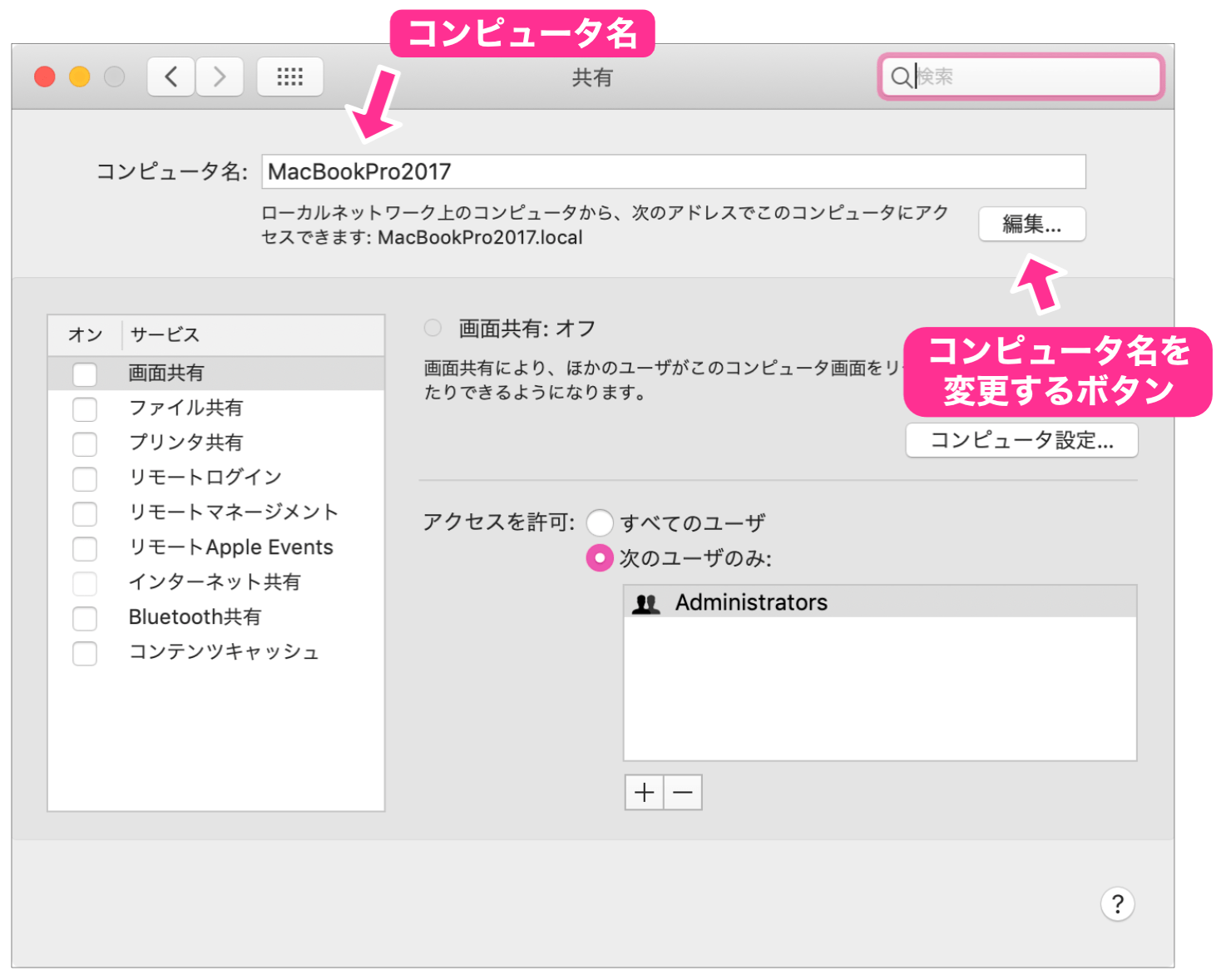Select the リモートApple Events service row
The width and height of the screenshot is (1221, 980).
pos(233,547)
